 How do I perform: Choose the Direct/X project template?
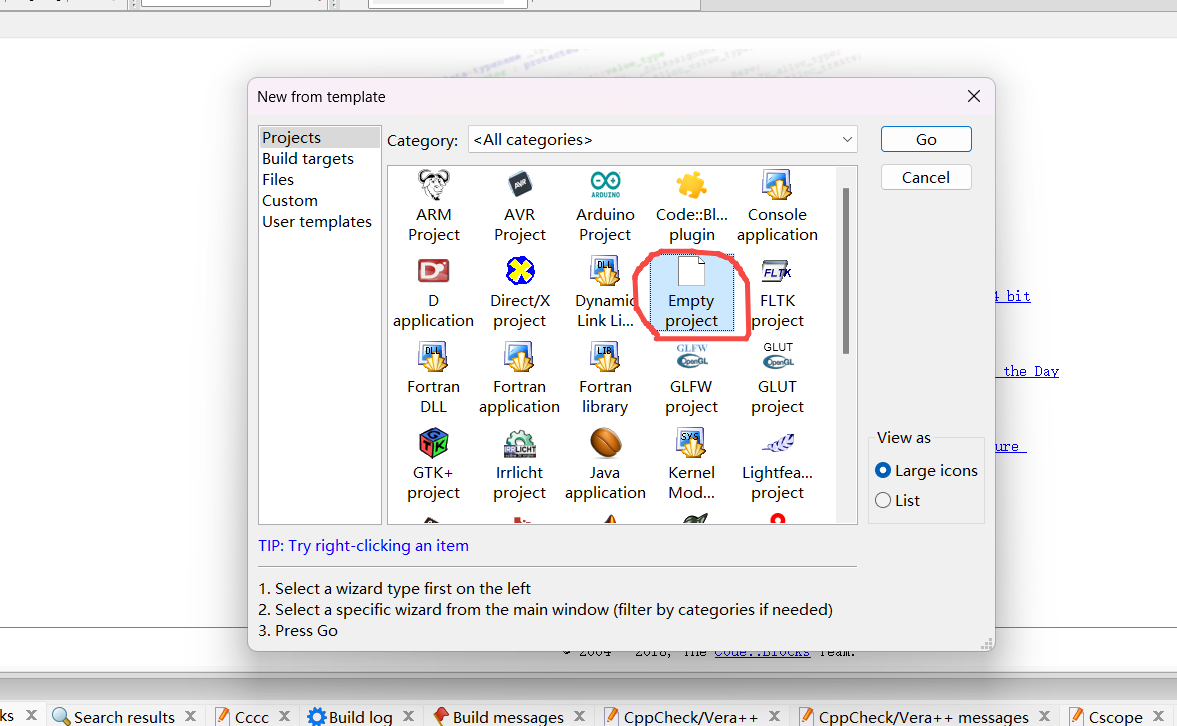click(x=519, y=293)
